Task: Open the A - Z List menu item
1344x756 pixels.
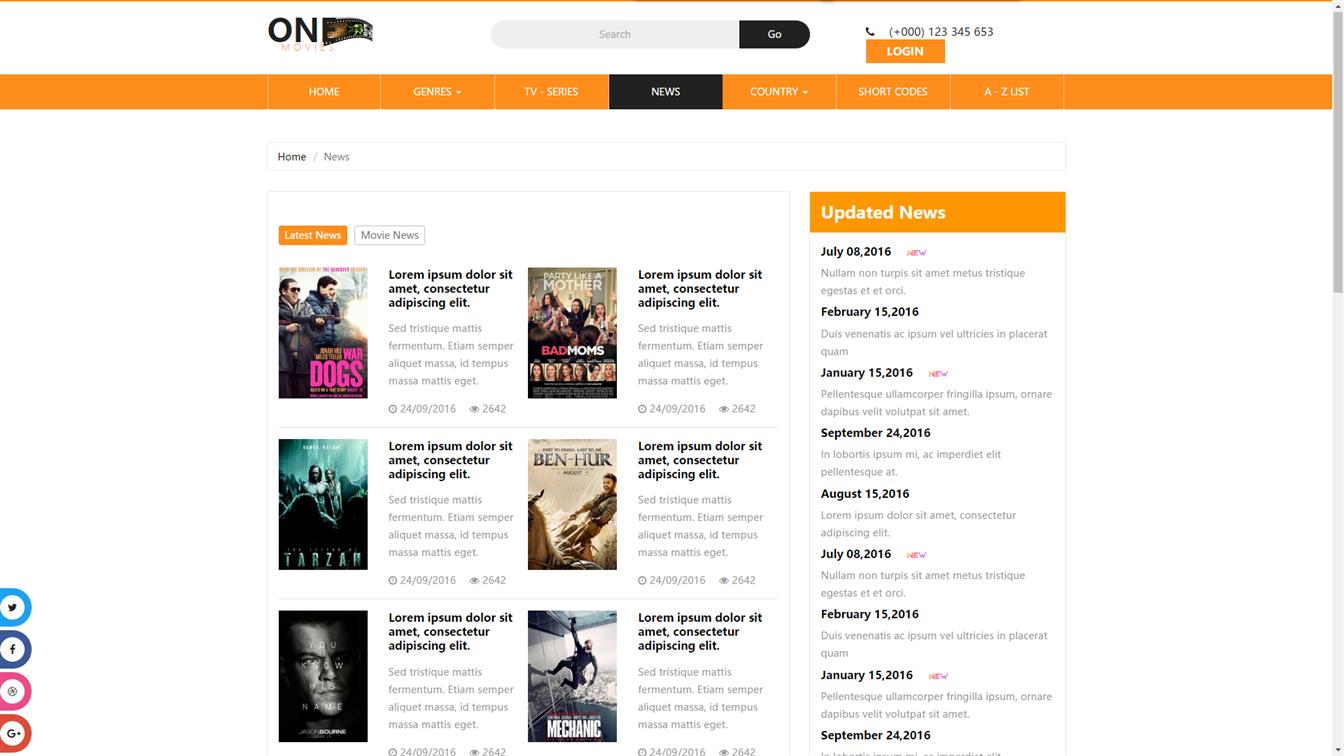Action: pos(1007,92)
